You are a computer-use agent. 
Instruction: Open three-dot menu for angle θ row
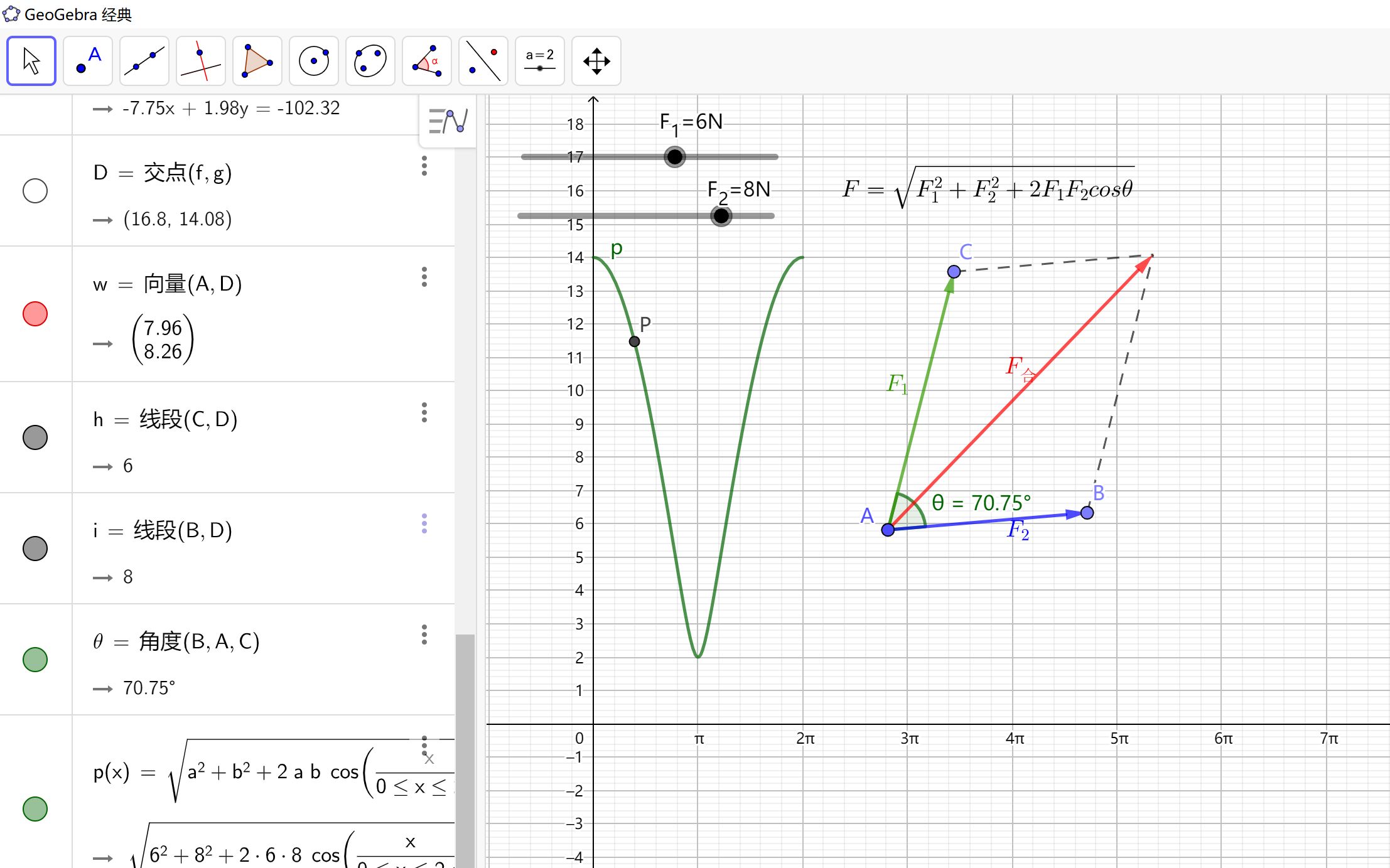point(424,635)
